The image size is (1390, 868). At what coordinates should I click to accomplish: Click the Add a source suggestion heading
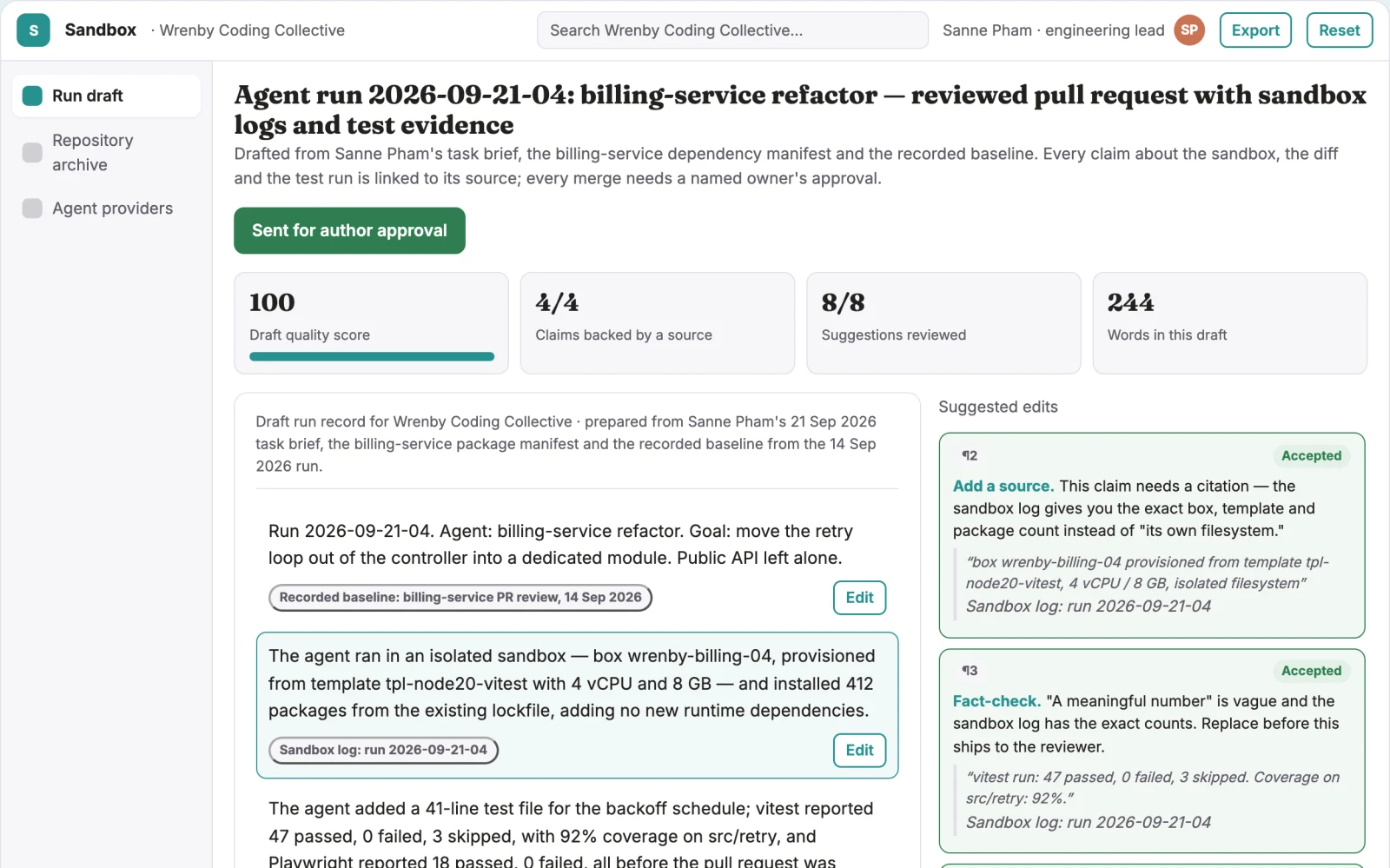1003,487
